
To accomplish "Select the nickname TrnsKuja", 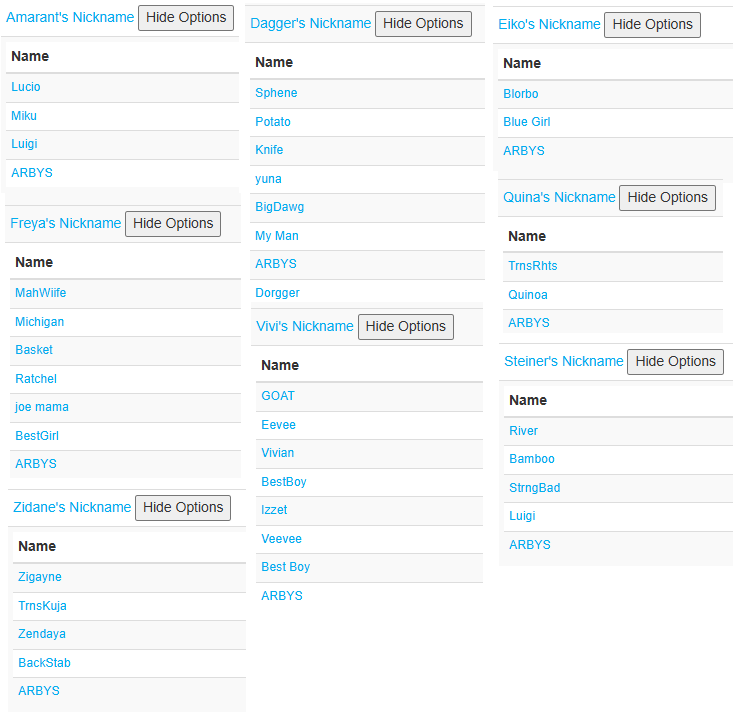I will pyautogui.click(x=43, y=606).
